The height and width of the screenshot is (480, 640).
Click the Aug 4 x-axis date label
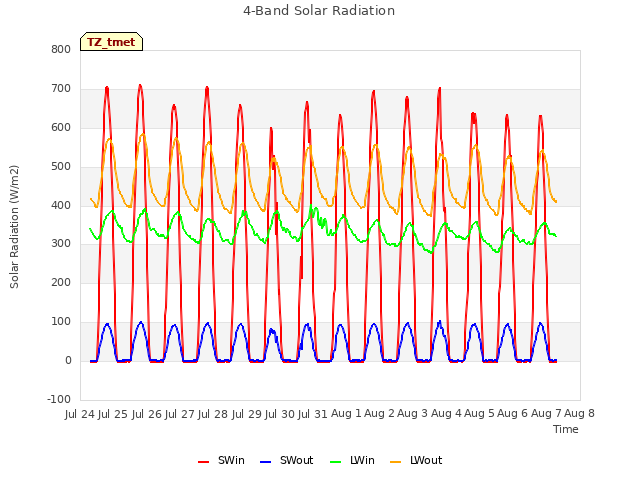coord(446,414)
